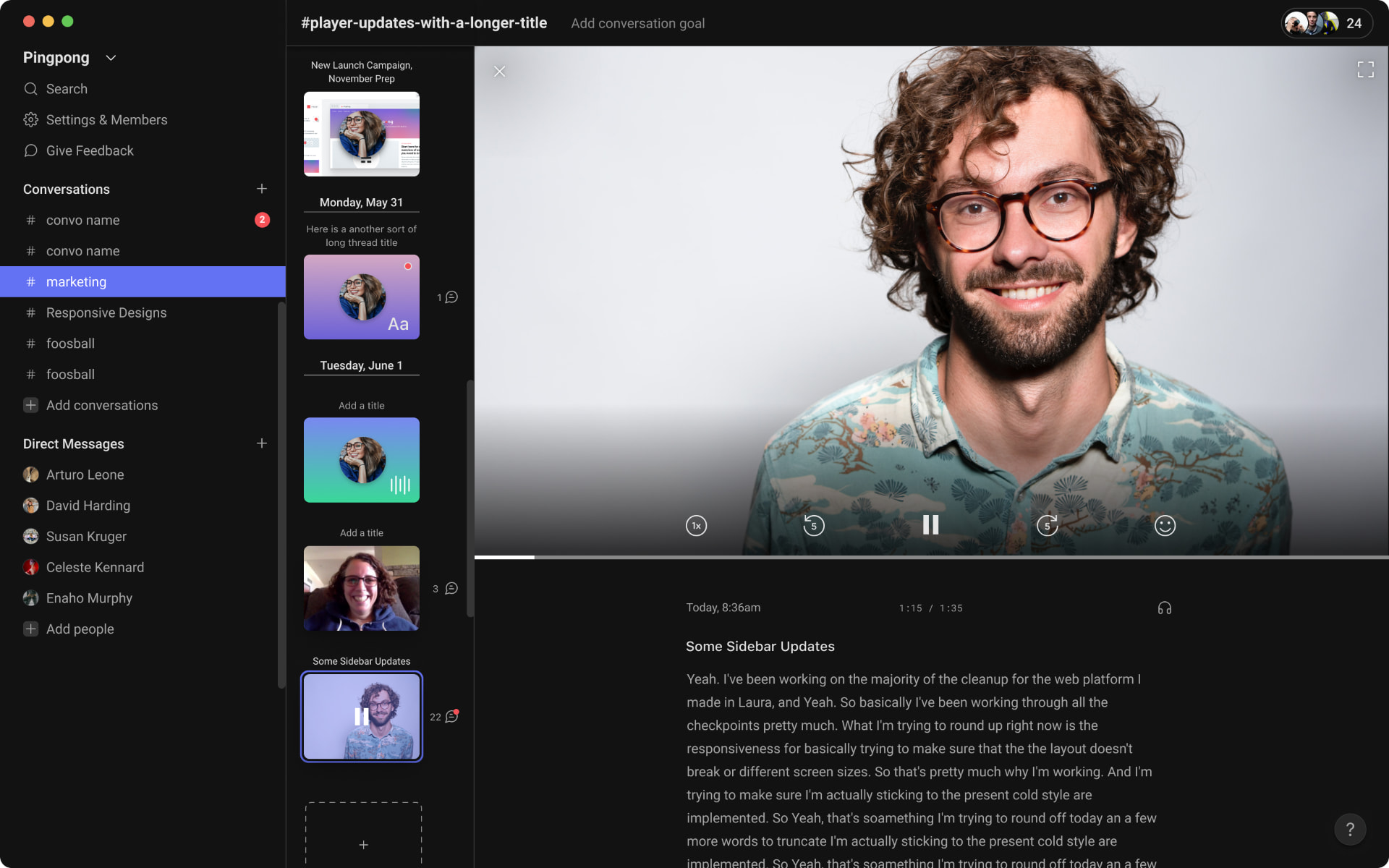
Task: Add a new conversation with plus icon
Action: click(x=262, y=189)
